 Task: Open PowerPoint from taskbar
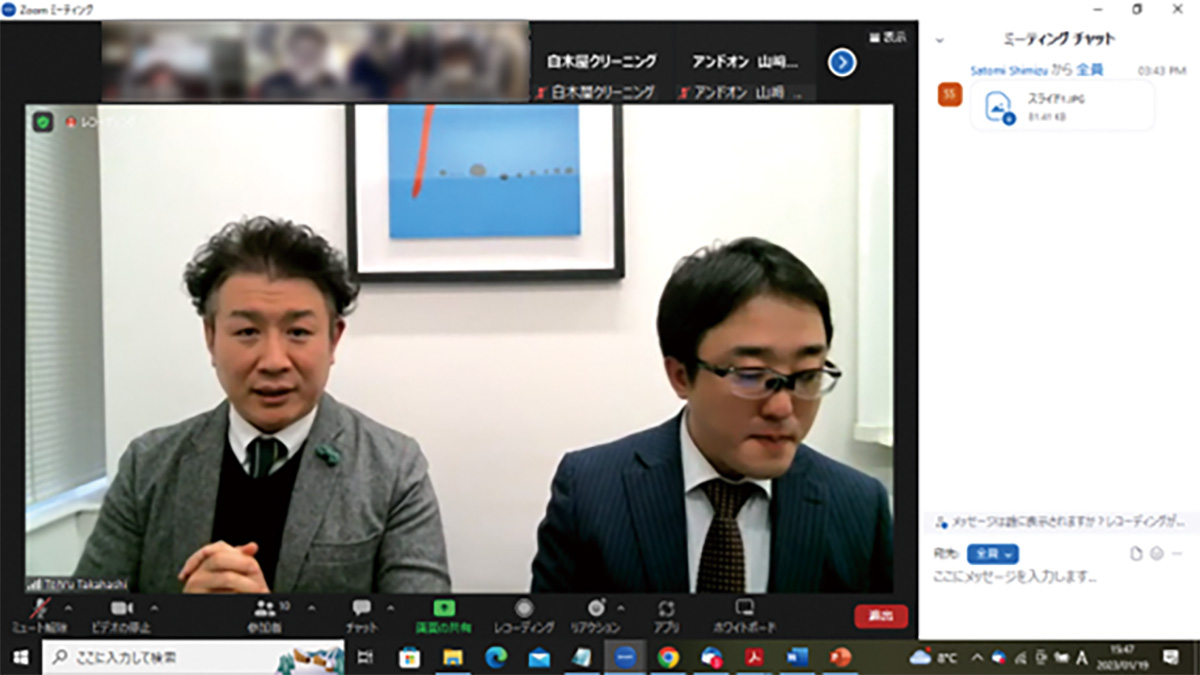(840, 657)
